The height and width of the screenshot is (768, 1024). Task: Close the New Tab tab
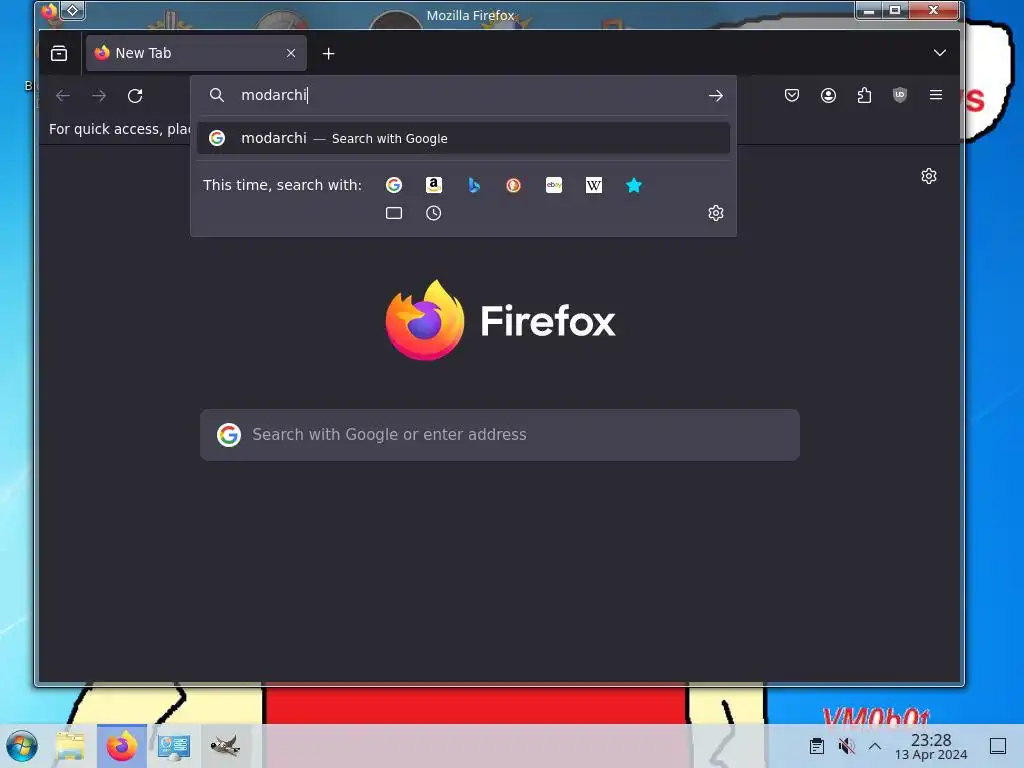[x=291, y=53]
